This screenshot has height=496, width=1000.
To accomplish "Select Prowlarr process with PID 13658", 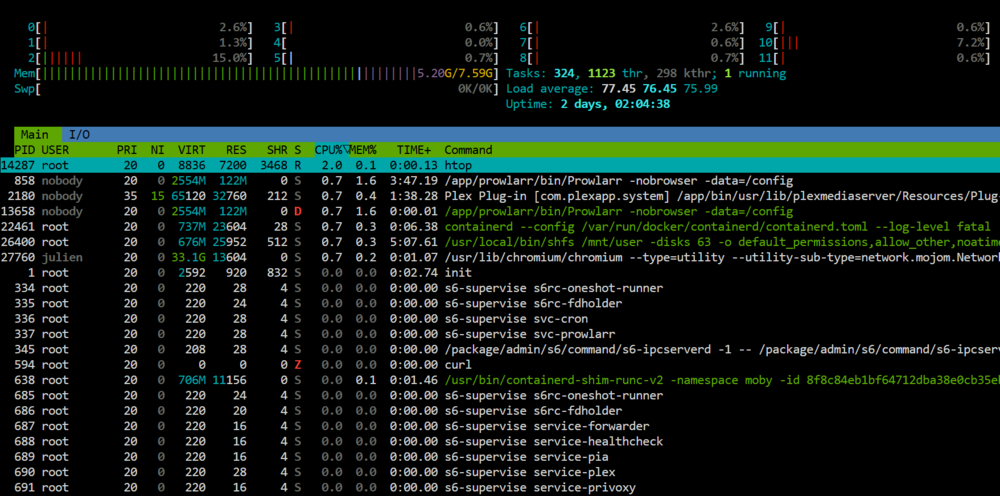I will click(500, 211).
